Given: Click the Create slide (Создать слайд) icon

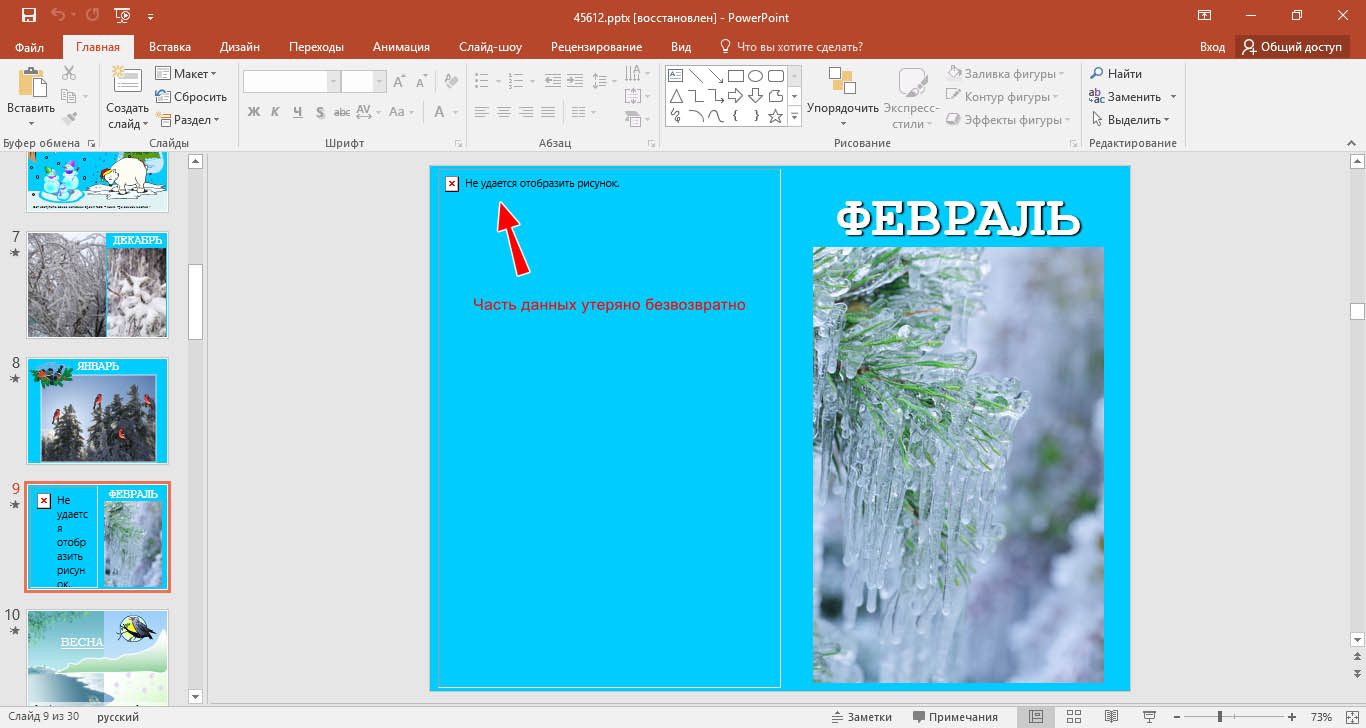Looking at the screenshot, I should click(x=127, y=83).
